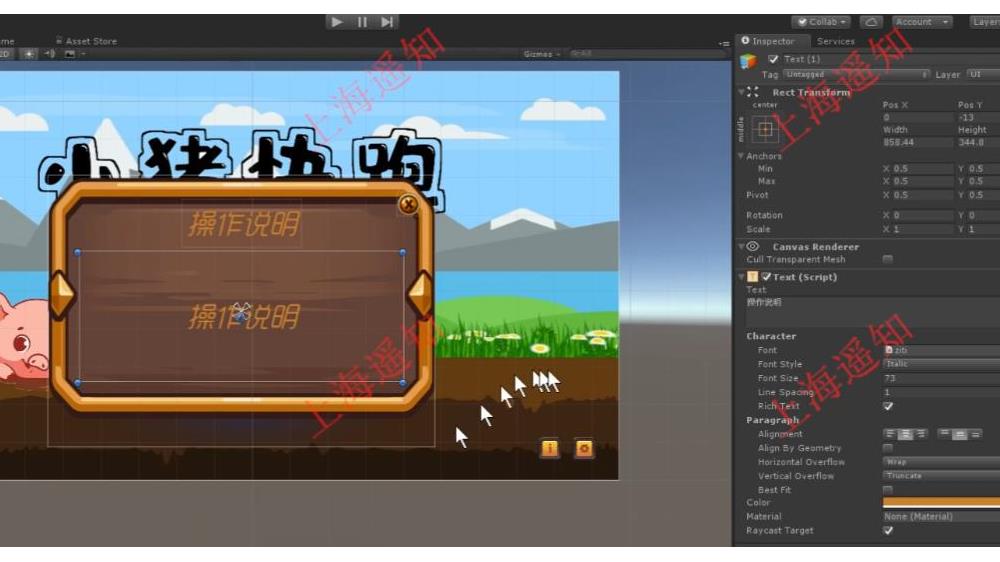Collapse the Anchors foldout
Screen dimensions: 1000x562
(741, 156)
